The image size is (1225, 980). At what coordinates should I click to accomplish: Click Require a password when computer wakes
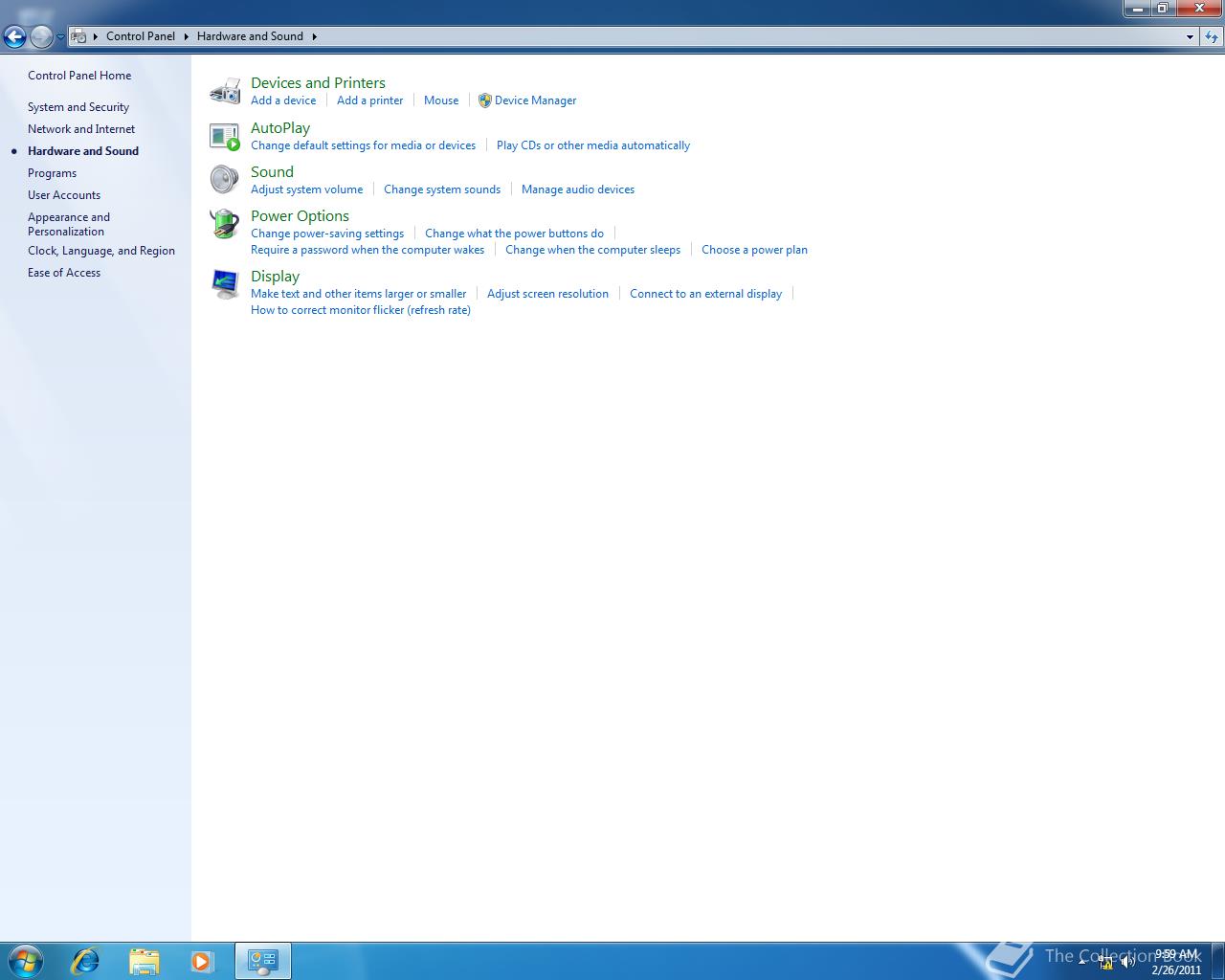[x=367, y=250]
